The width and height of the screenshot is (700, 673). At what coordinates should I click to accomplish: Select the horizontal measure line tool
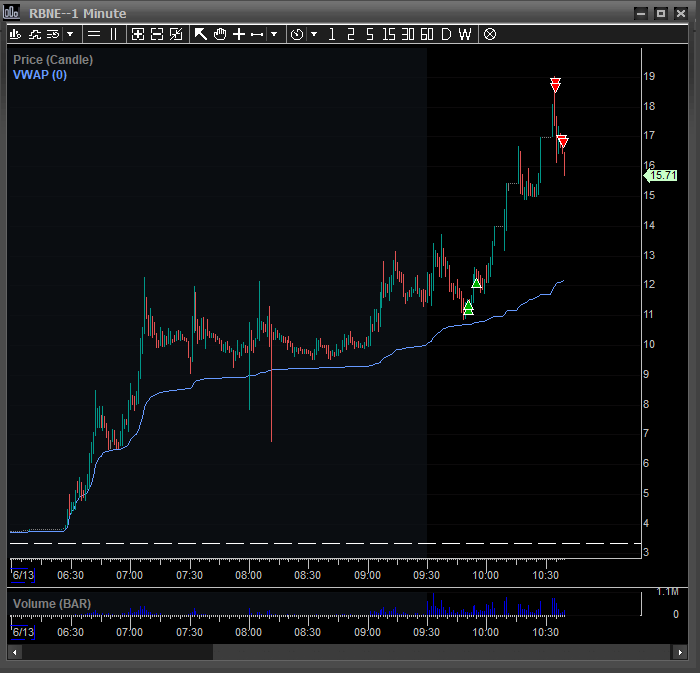click(257, 34)
